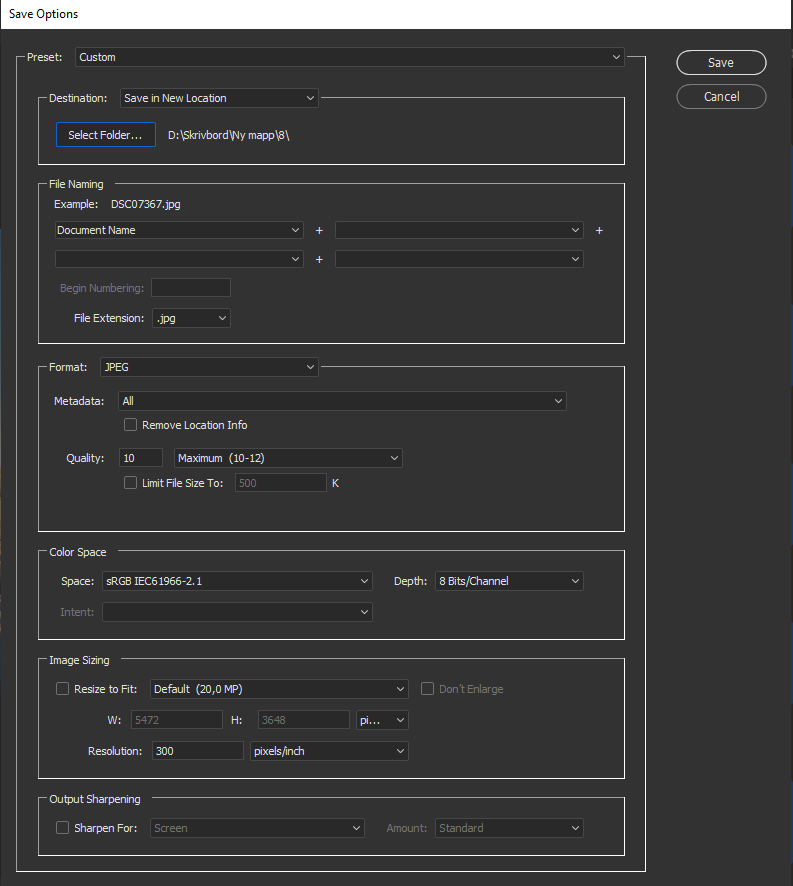Open the empty naming dropdown beside Document Name

coord(459,230)
